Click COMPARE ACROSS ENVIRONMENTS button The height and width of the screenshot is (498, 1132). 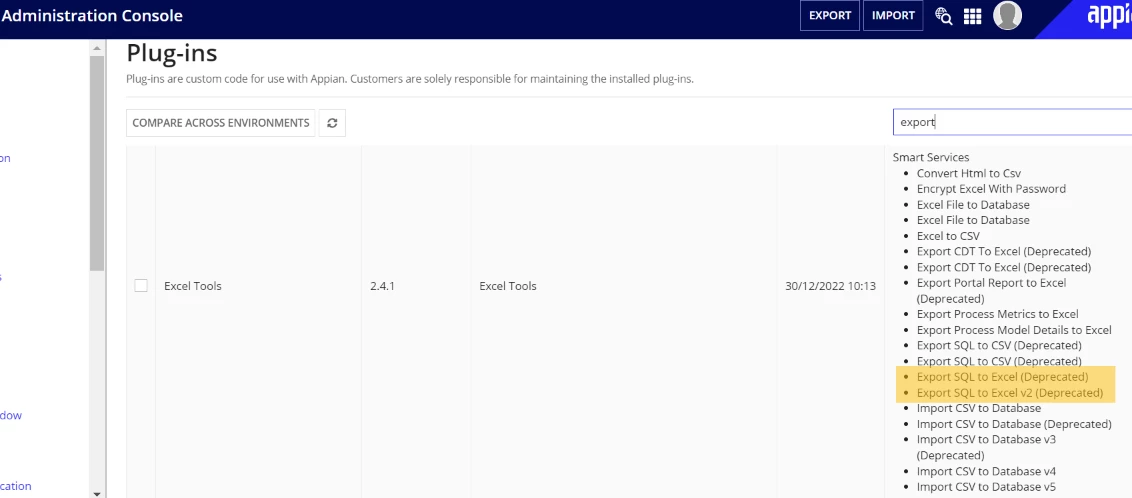pos(221,123)
